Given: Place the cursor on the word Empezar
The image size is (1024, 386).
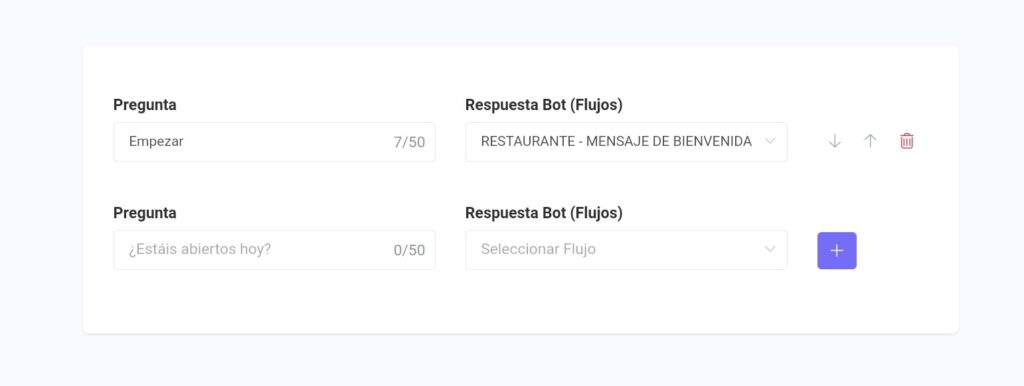Looking at the screenshot, I should click(x=156, y=142).
